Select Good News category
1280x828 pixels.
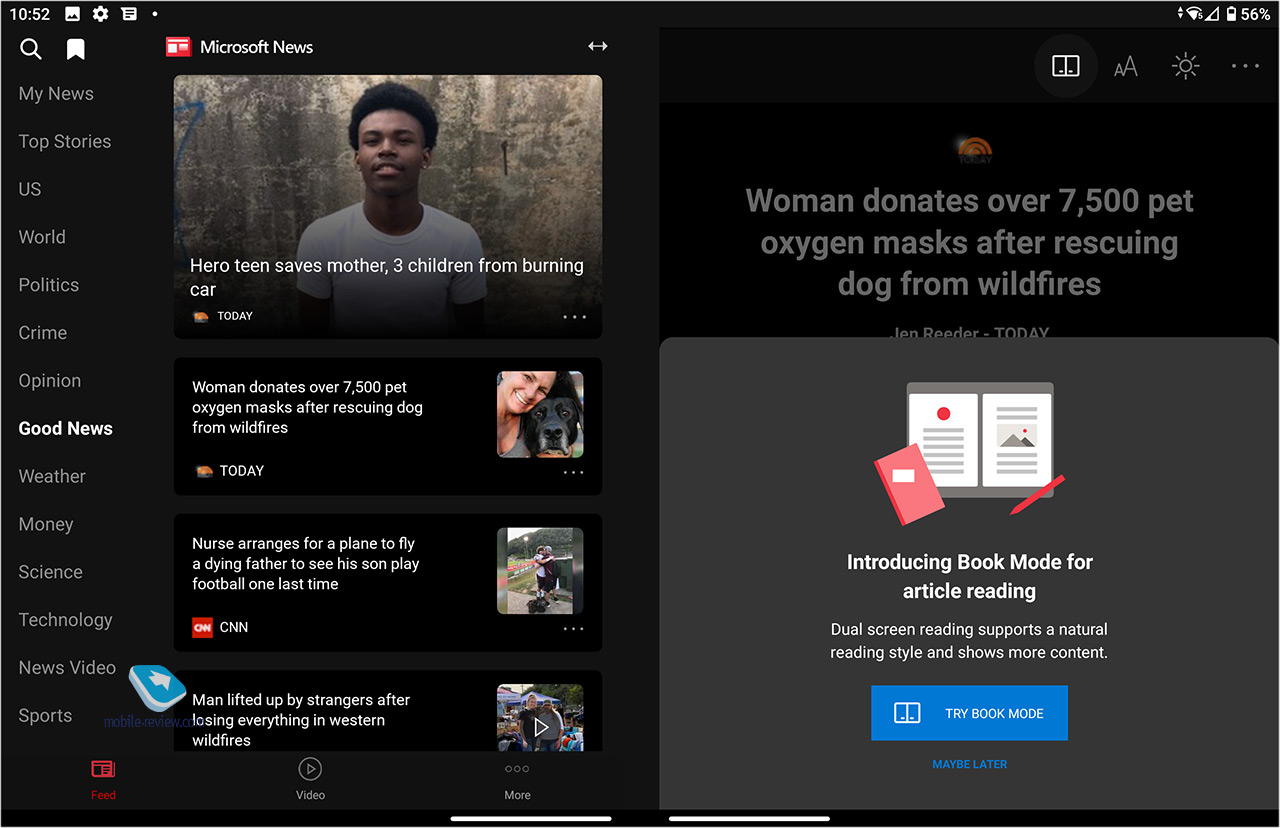pos(66,429)
